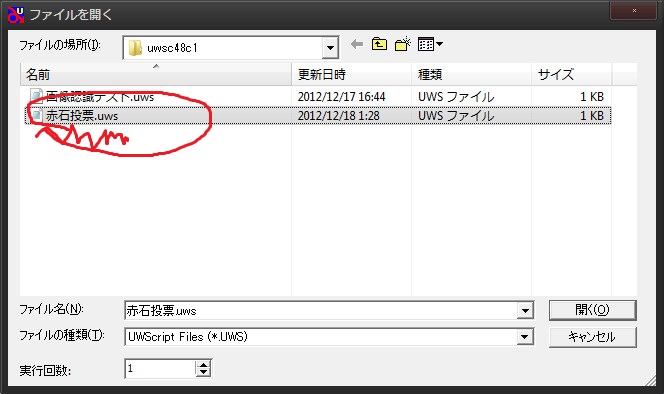Viewport: 664px width, 394px height.
Task: Click into the 実行回数 number field
Action: pos(160,369)
